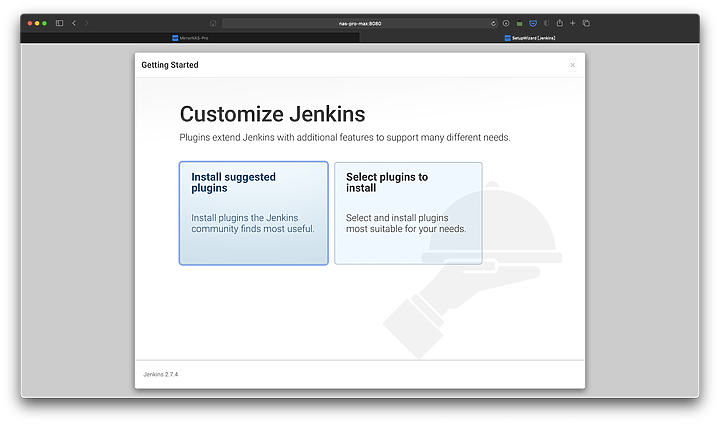Click the 'Plugins extend Jenkins' description text
Viewport: 720px width, 425px height.
(x=345, y=138)
